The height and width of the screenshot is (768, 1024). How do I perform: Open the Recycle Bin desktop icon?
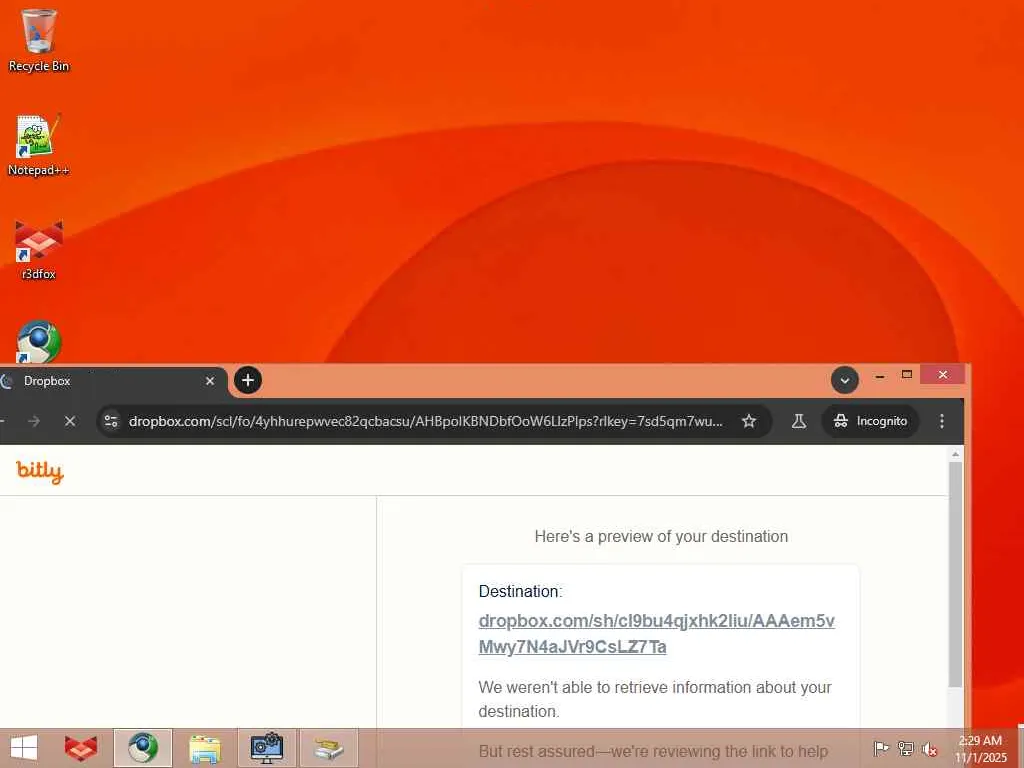(x=39, y=40)
